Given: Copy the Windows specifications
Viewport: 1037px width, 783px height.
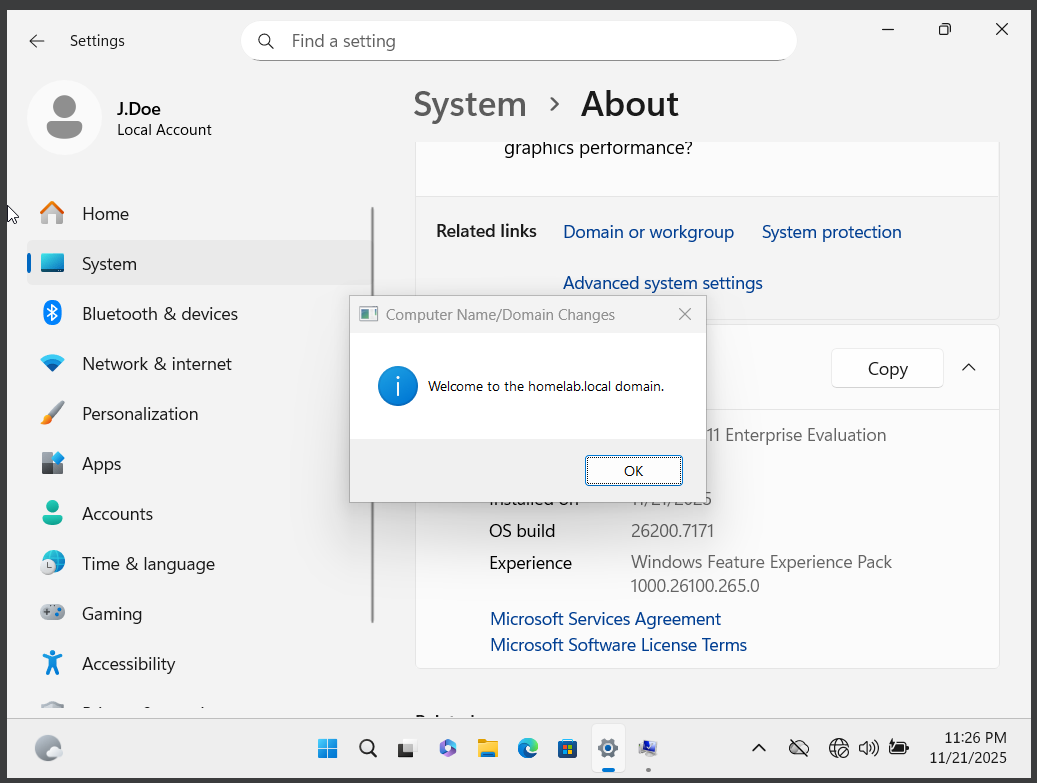Looking at the screenshot, I should pos(887,368).
